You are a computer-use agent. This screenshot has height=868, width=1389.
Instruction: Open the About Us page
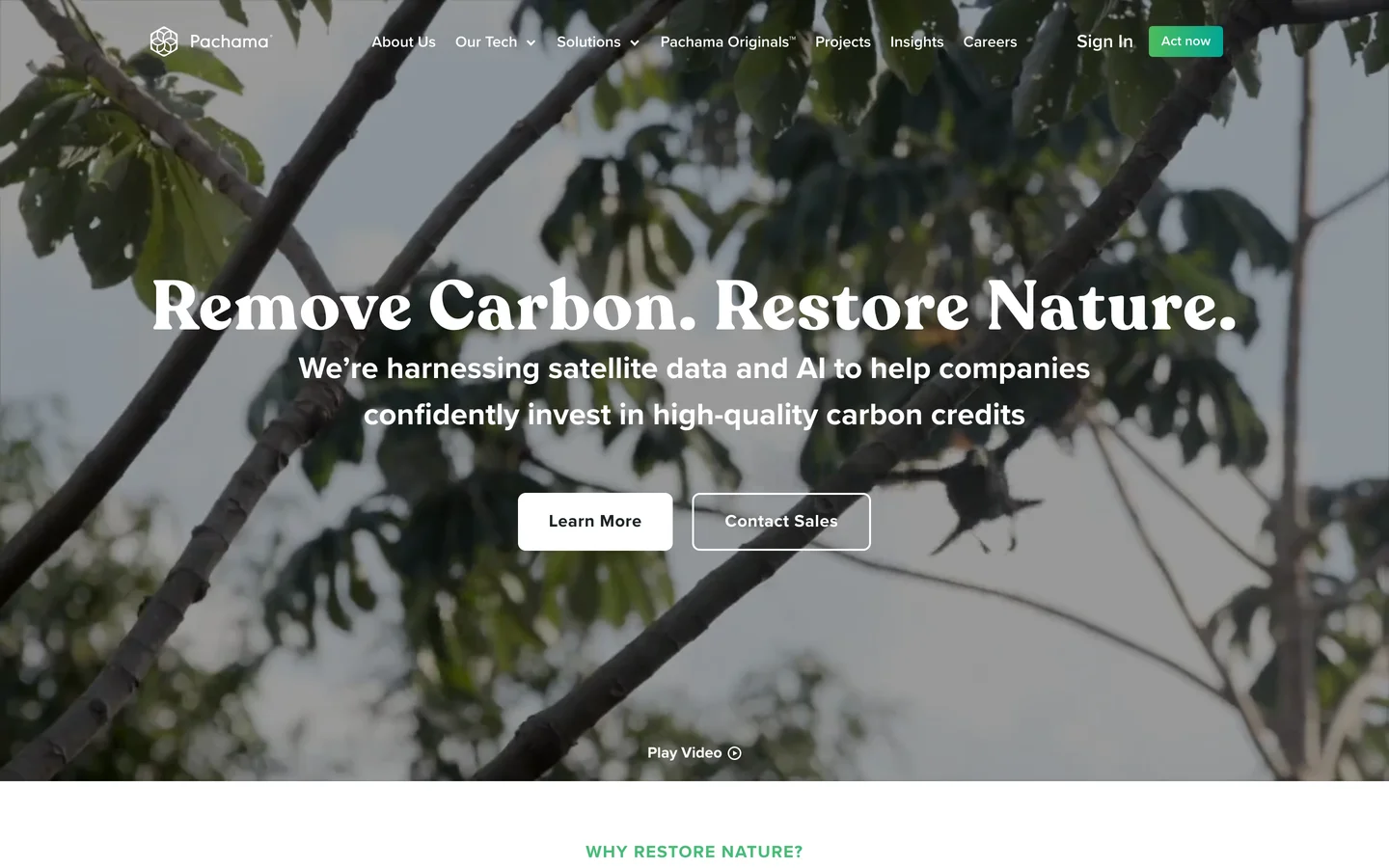403,41
